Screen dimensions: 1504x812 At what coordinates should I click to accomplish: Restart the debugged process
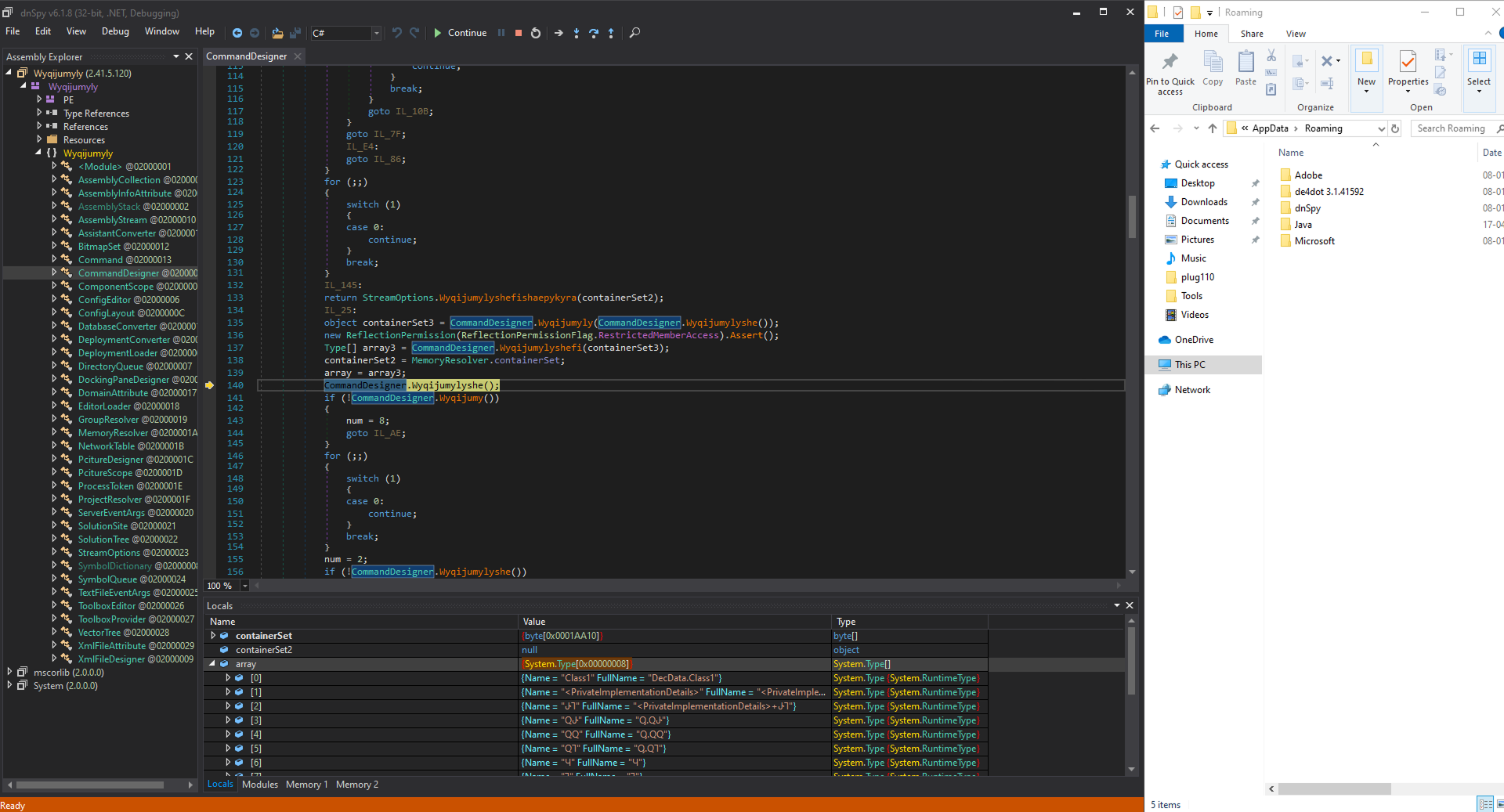pyautogui.click(x=536, y=33)
